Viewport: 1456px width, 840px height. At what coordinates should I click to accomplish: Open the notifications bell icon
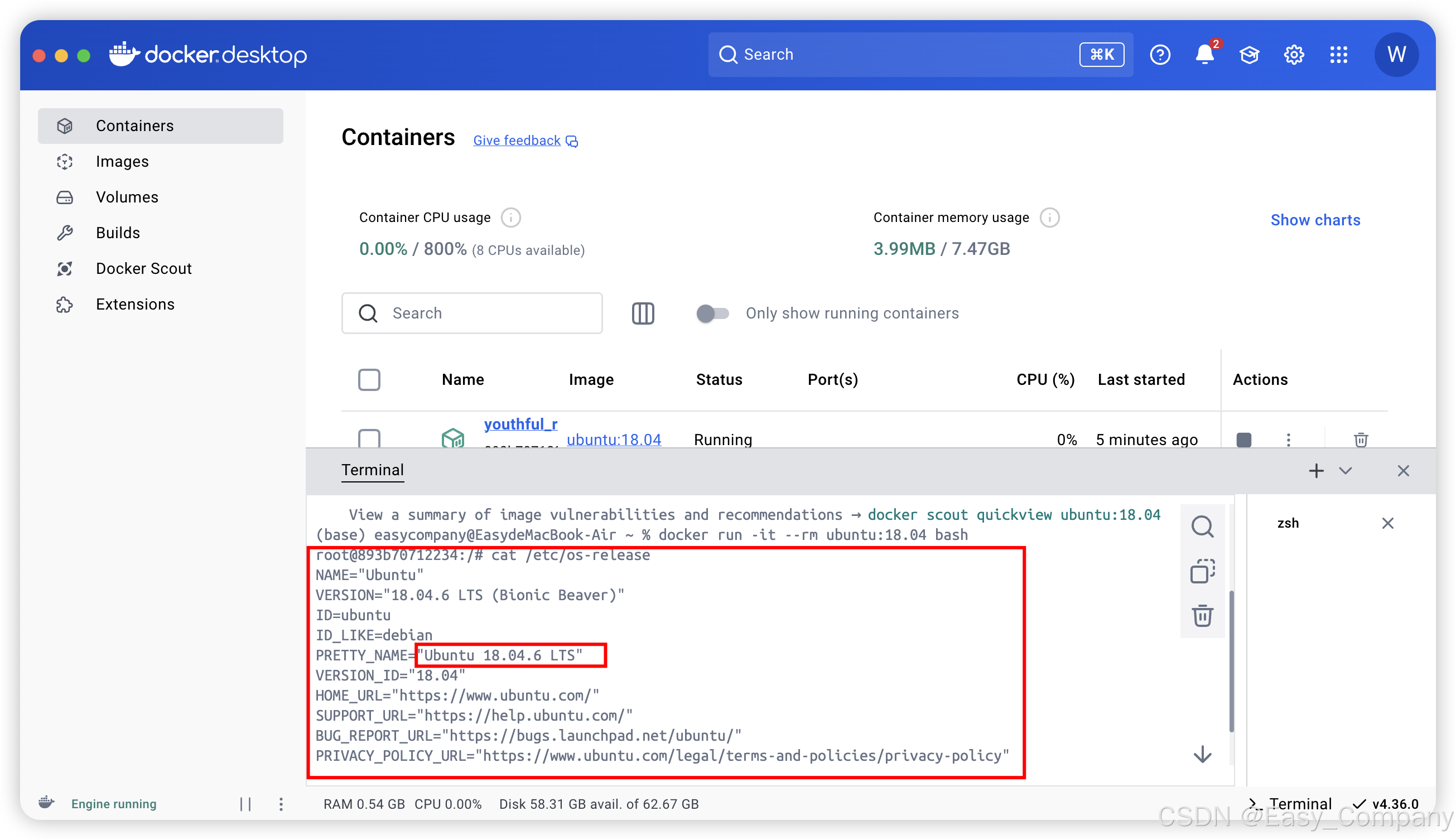pyautogui.click(x=1204, y=55)
